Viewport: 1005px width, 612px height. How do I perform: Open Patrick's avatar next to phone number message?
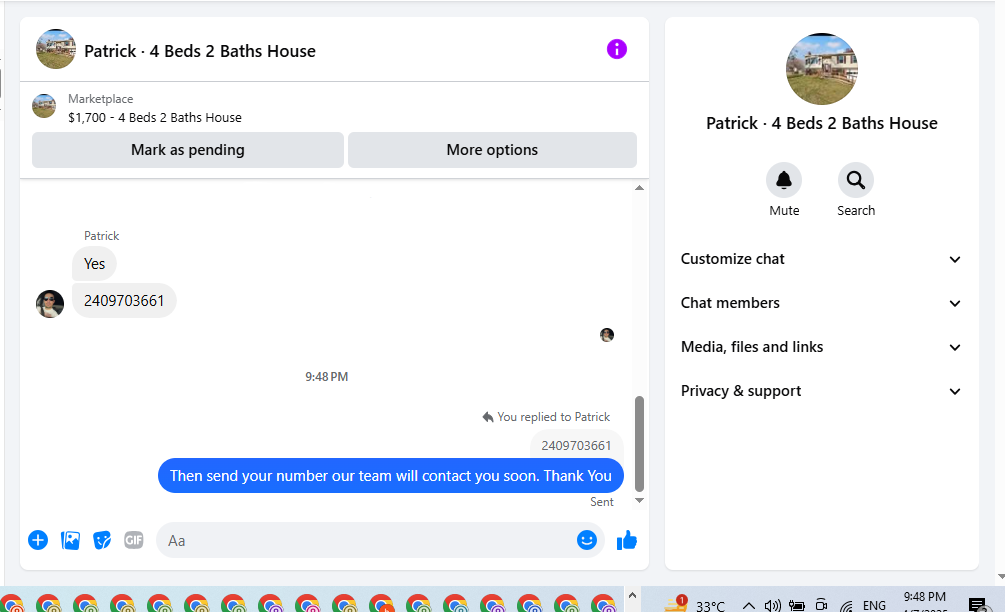[x=49, y=304]
